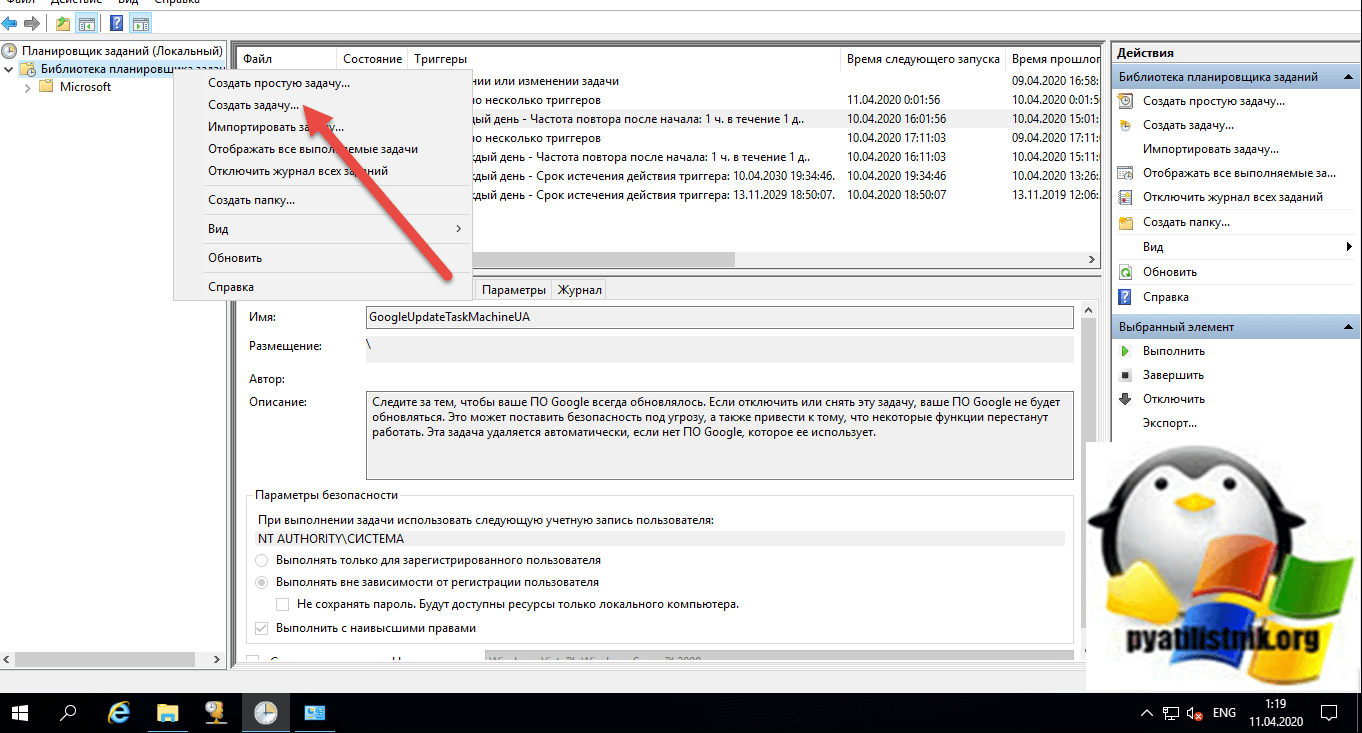This screenshot has width=1362, height=733.
Task: Click 'Создать простую задачу' icon in Actions panel
Action: [1125, 101]
